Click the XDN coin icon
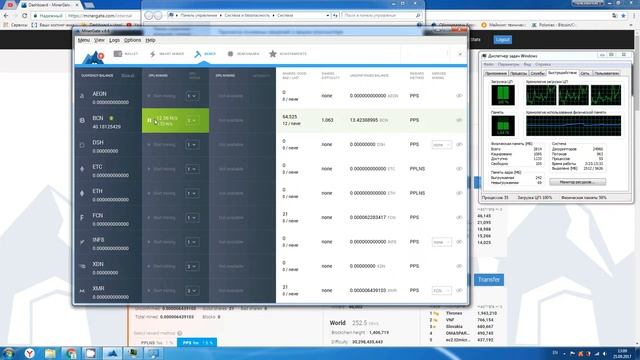 coord(82,266)
